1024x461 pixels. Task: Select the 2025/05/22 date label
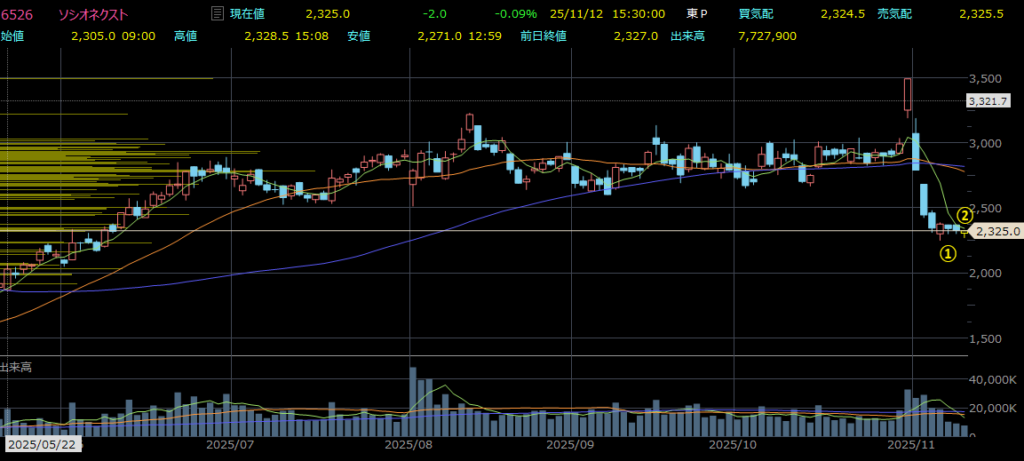pyautogui.click(x=41, y=442)
